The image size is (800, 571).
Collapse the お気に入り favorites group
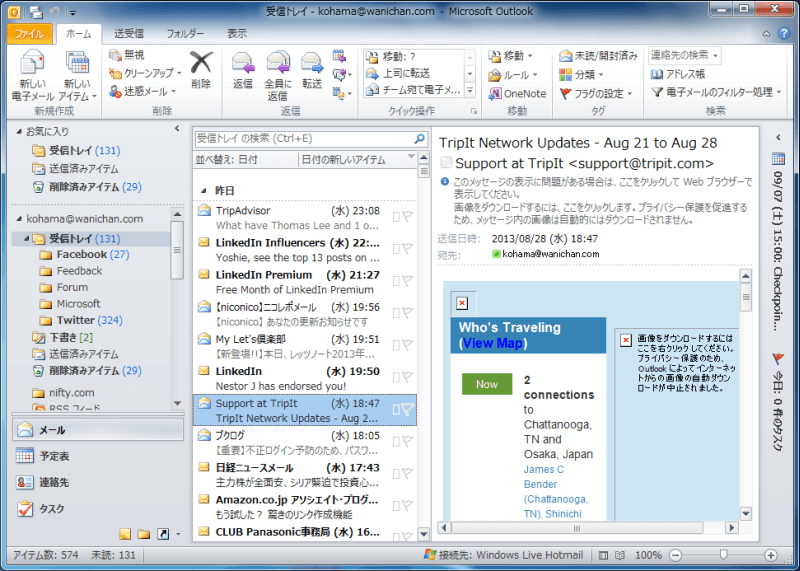tap(19, 131)
